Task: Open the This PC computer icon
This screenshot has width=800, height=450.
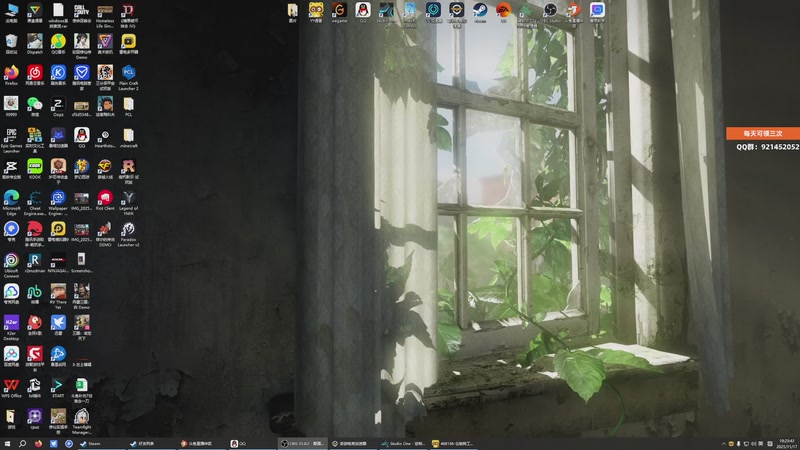Action: (x=11, y=13)
